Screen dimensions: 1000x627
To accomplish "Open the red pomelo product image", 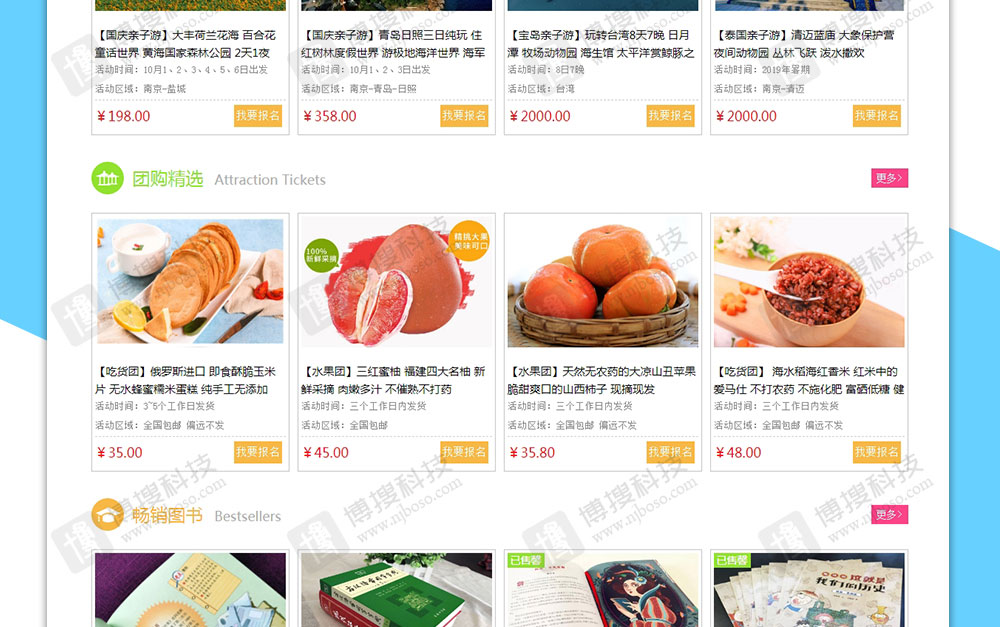I will pyautogui.click(x=397, y=281).
